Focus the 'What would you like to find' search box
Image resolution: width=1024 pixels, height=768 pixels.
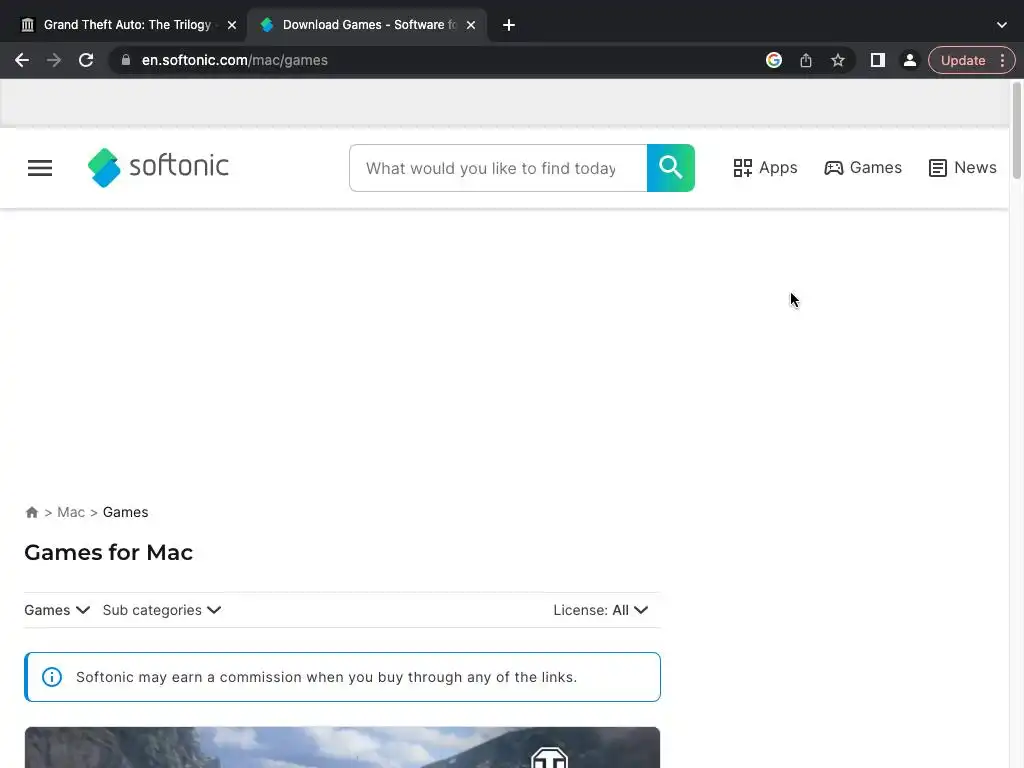[498, 168]
